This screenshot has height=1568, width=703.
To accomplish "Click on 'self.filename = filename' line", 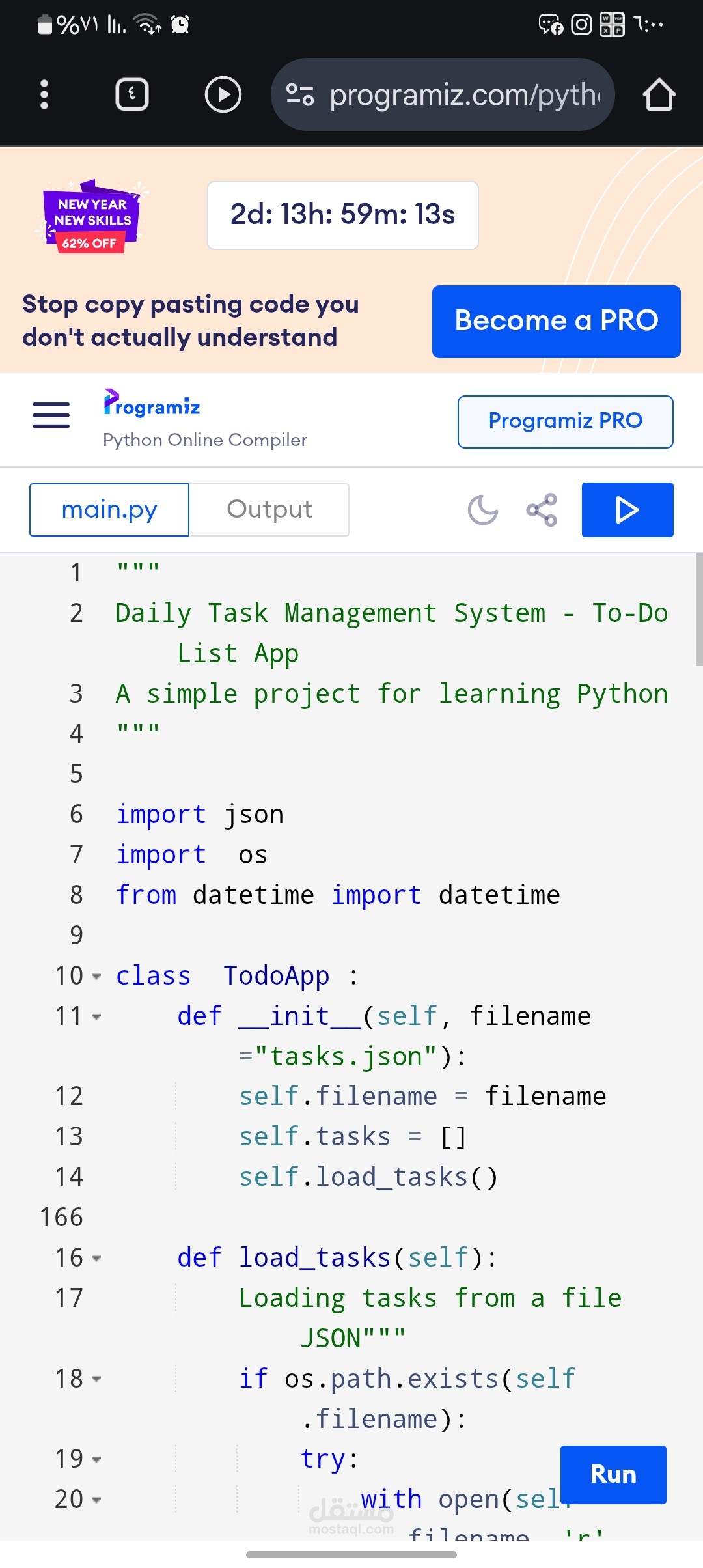I will point(422,1097).
